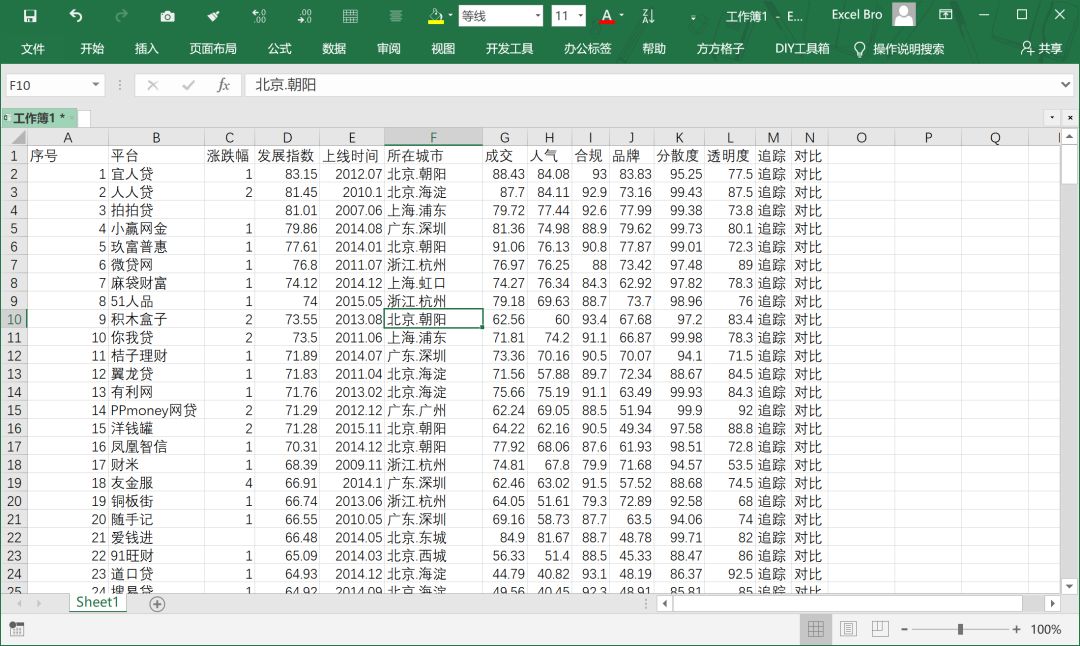This screenshot has width=1080, height=646.
Task: Add a new sheet with plus icon
Action: pyautogui.click(x=157, y=604)
